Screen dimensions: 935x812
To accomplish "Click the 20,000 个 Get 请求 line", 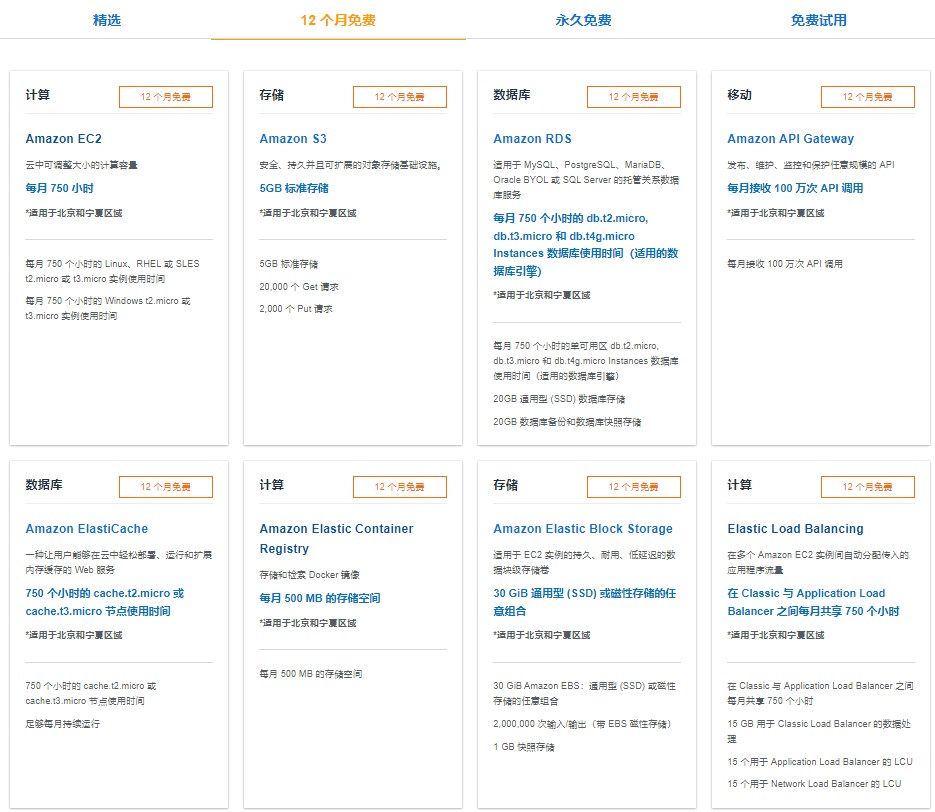I will coord(299,287).
